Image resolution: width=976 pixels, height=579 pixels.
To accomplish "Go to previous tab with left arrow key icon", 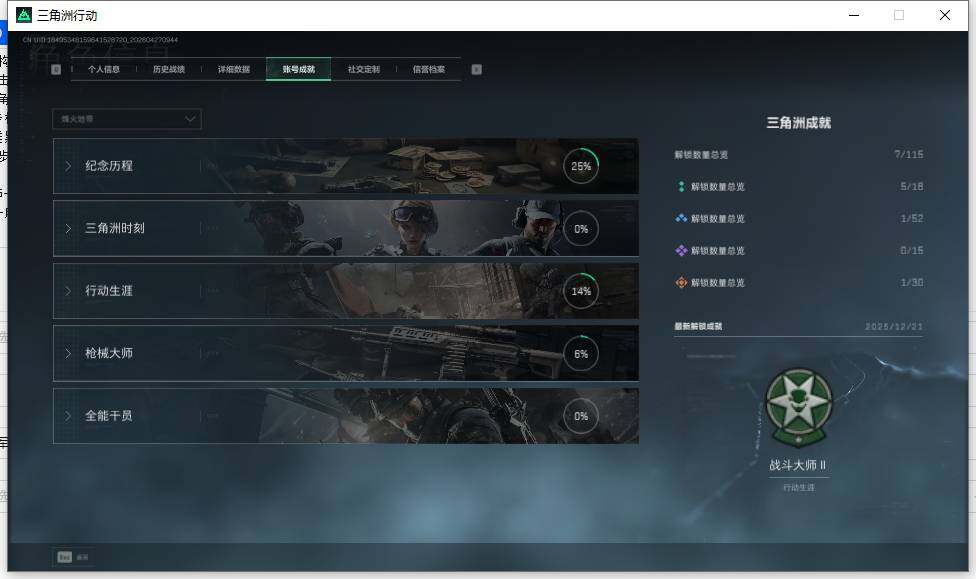I will [56, 69].
